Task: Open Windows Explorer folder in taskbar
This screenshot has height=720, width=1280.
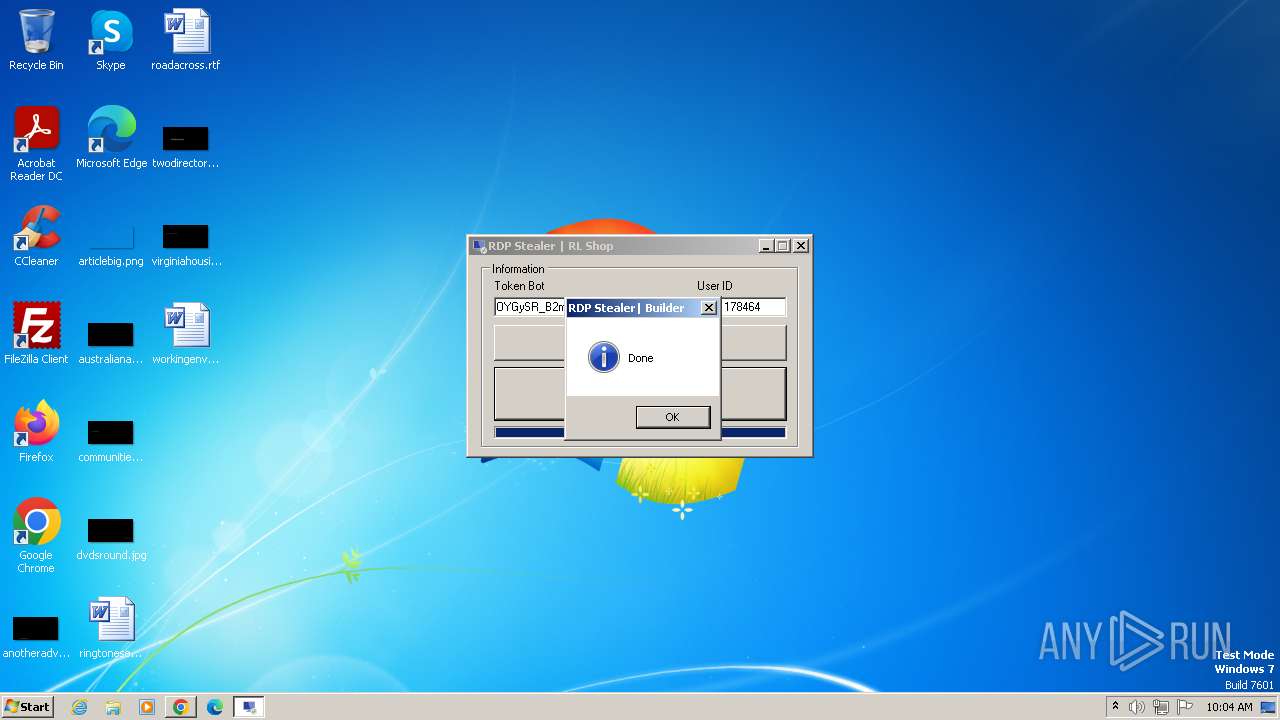Action: pyautogui.click(x=113, y=707)
